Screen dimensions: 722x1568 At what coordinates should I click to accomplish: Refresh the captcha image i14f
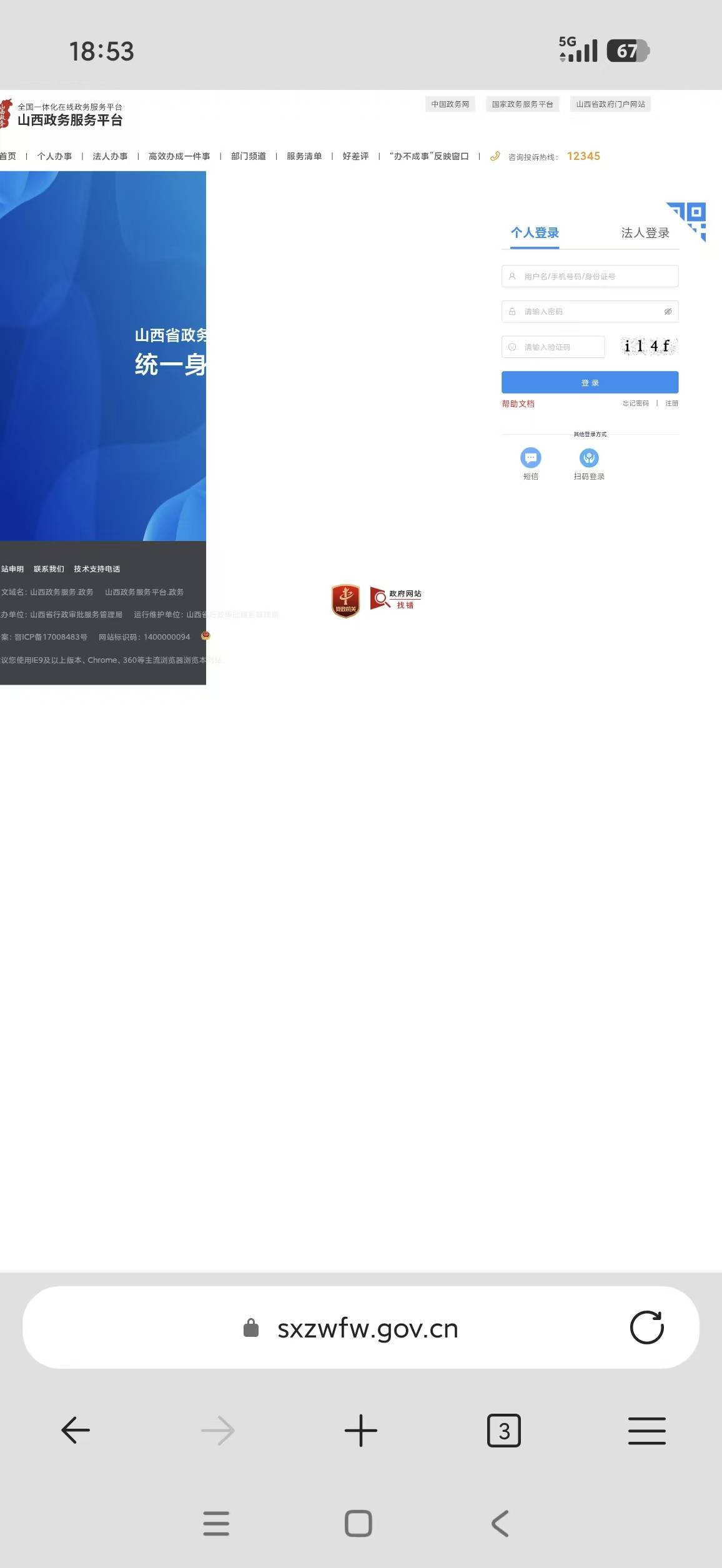648,346
